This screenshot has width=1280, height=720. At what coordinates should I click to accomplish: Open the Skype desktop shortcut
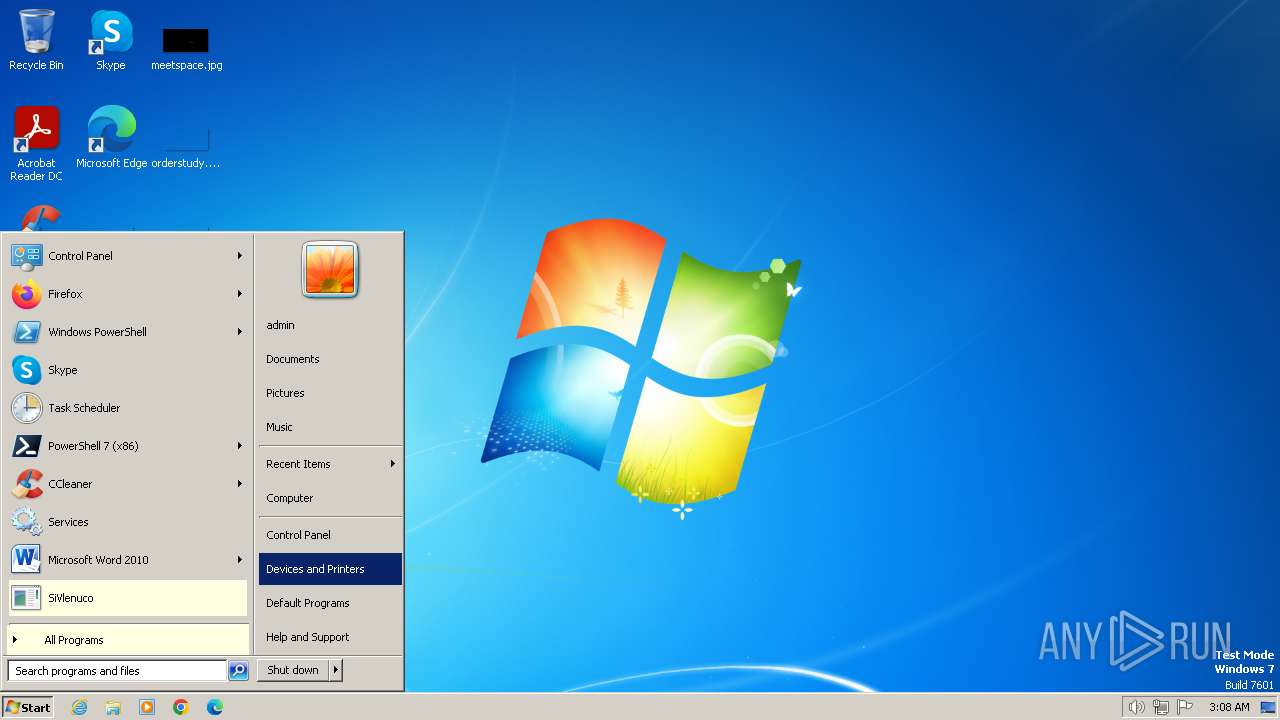coord(110,40)
